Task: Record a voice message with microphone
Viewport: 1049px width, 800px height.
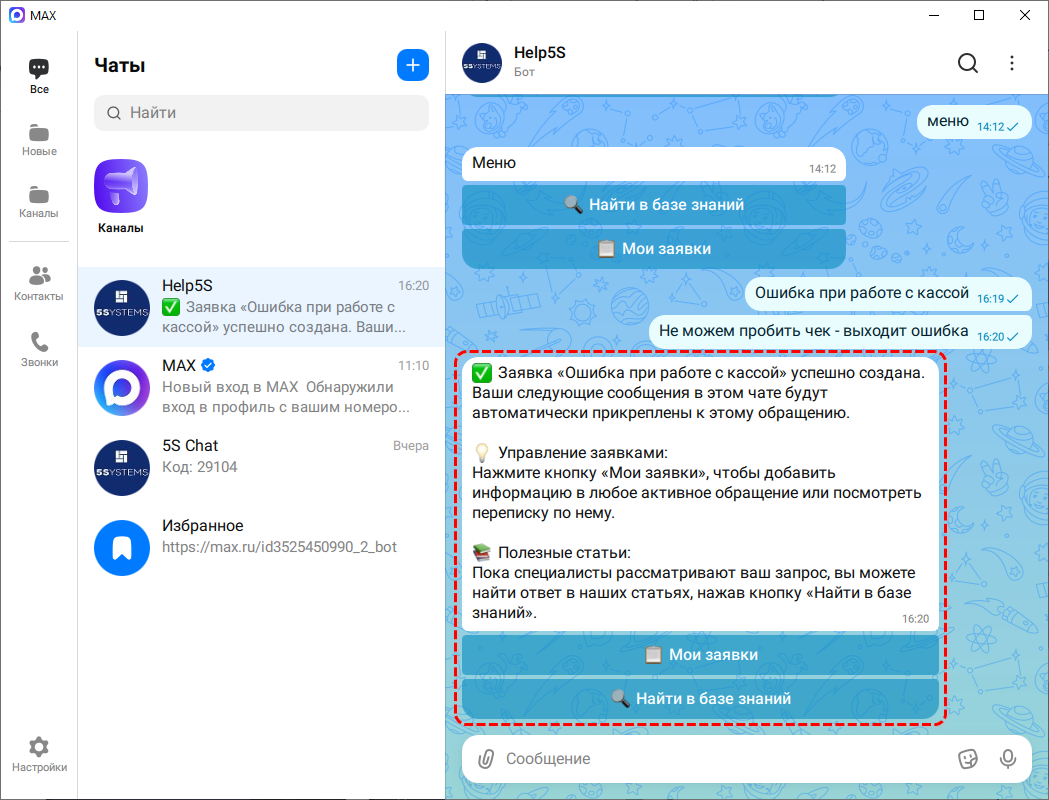Action: (x=1008, y=759)
